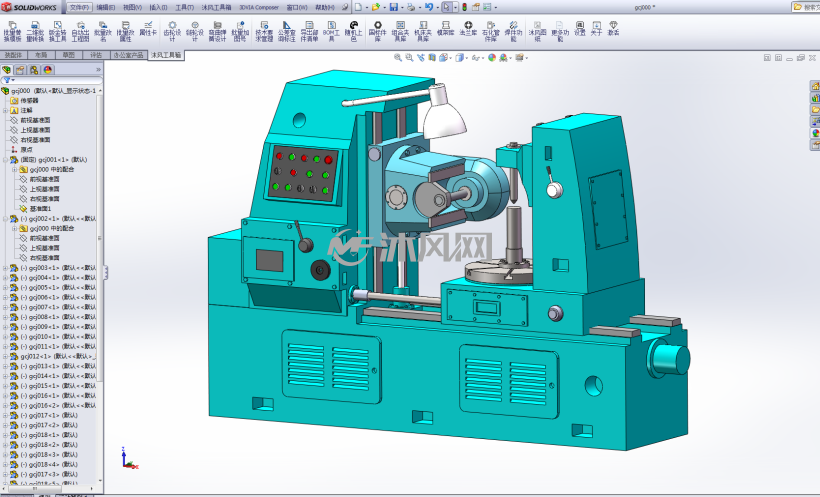Collapse the (固定) gcj001<1> component

point(6,160)
